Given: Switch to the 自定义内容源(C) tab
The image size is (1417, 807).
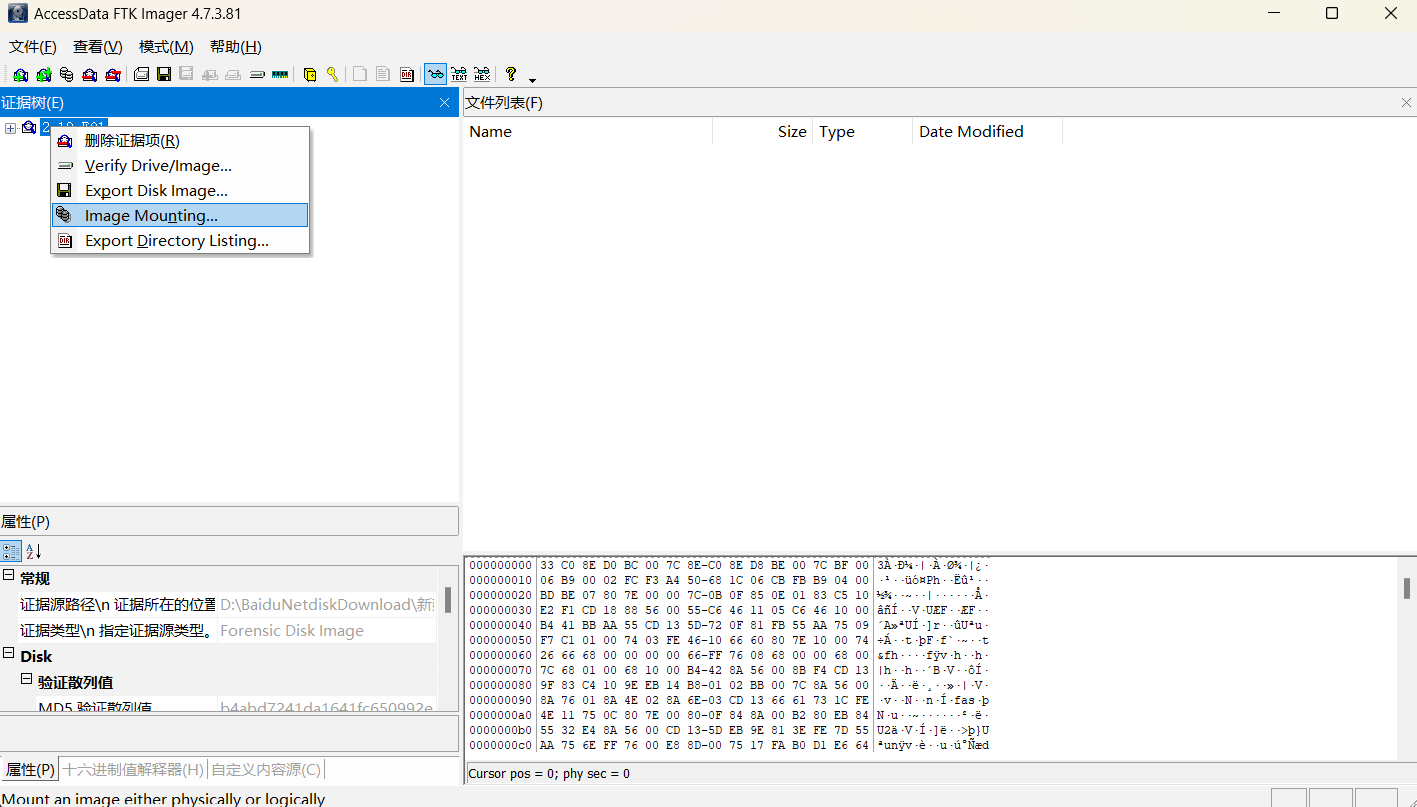Looking at the screenshot, I should [x=266, y=770].
